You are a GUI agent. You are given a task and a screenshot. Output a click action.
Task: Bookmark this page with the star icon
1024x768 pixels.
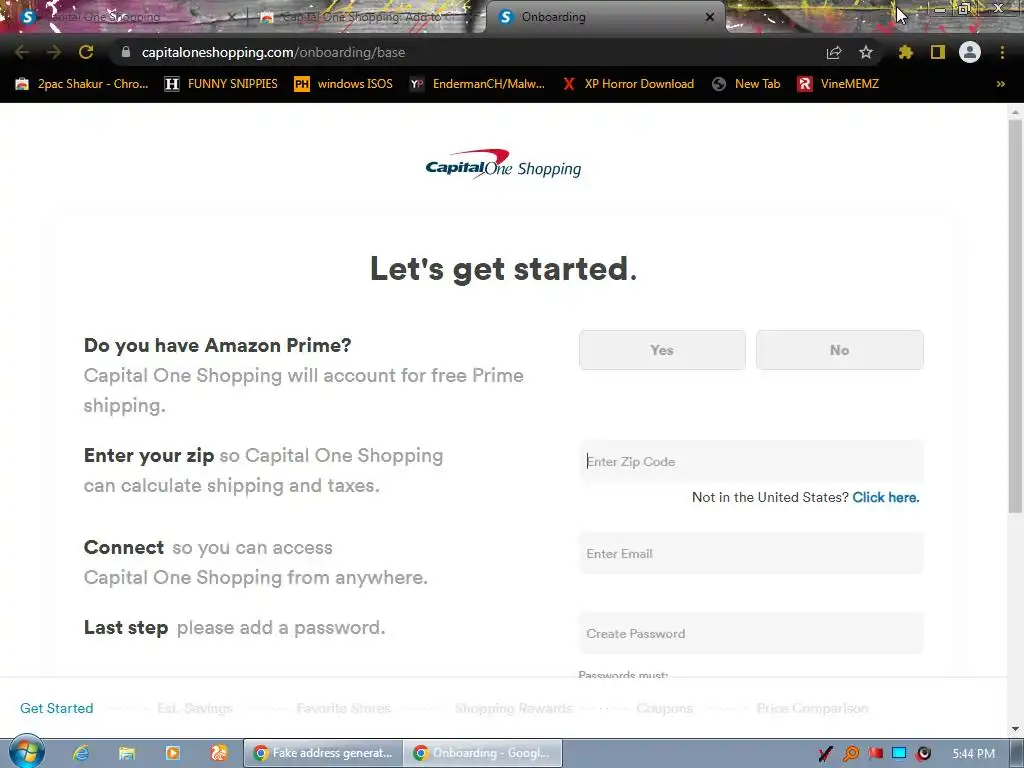[x=866, y=52]
